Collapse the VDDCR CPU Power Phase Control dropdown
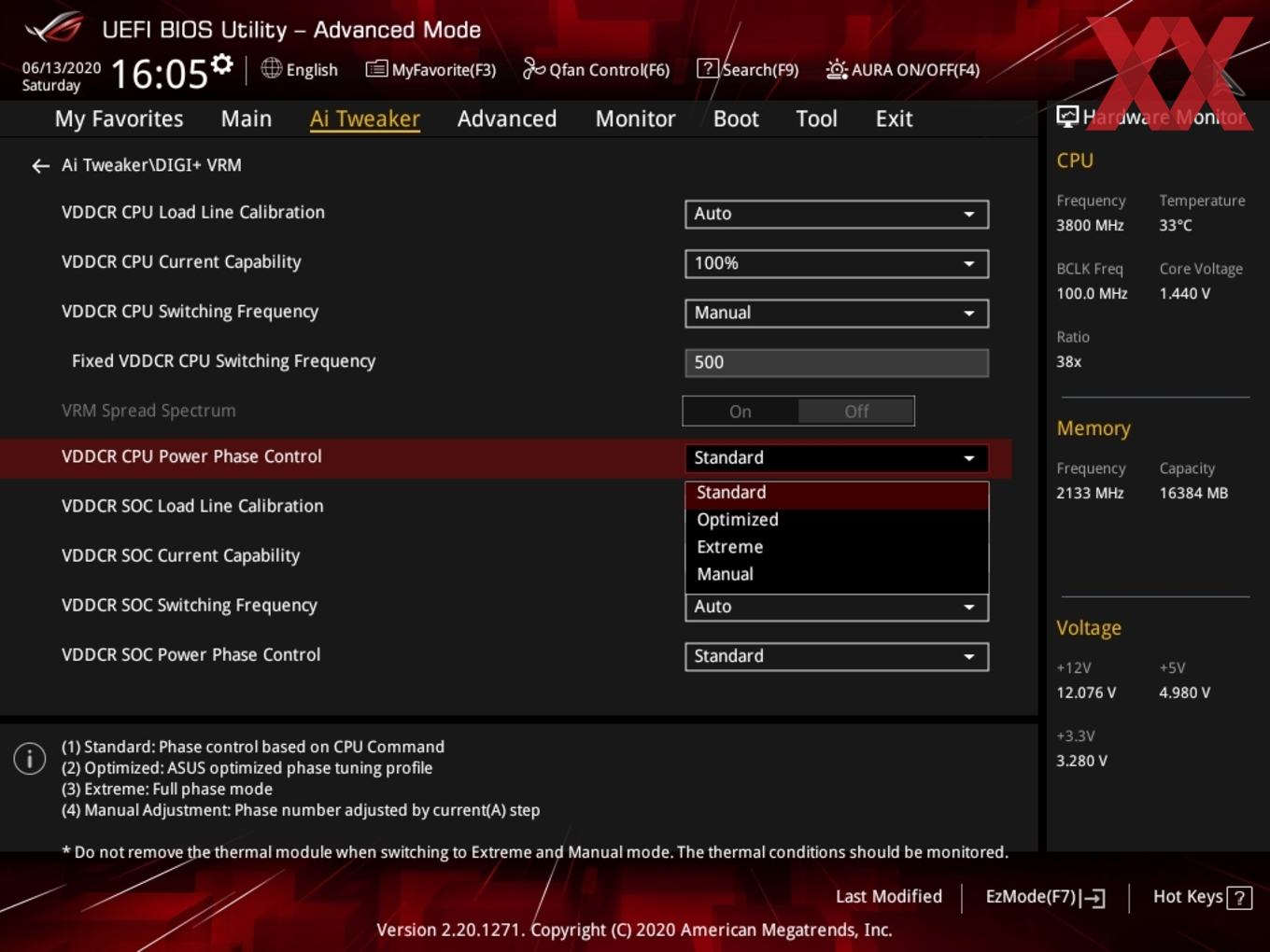Viewport: 1270px width, 952px height. coord(837,458)
